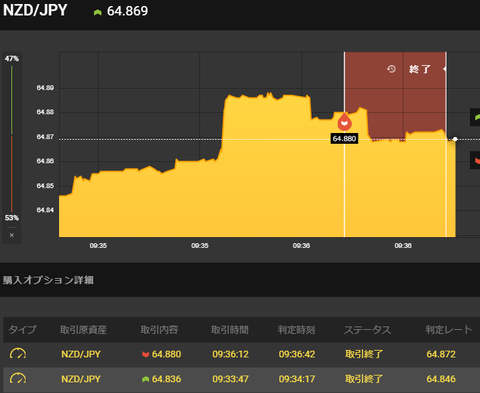Click the 64.89 y-axis label

coord(45,88)
